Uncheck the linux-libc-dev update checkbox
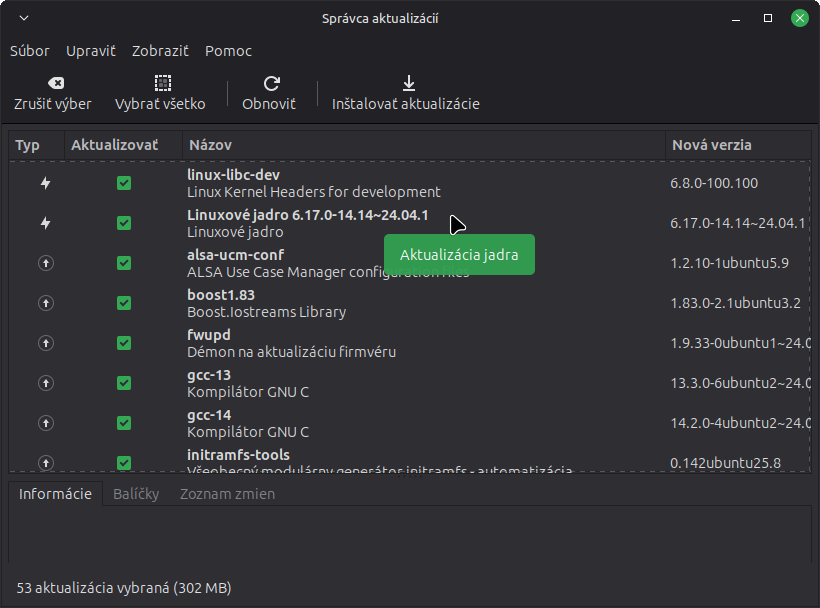 click(x=124, y=183)
